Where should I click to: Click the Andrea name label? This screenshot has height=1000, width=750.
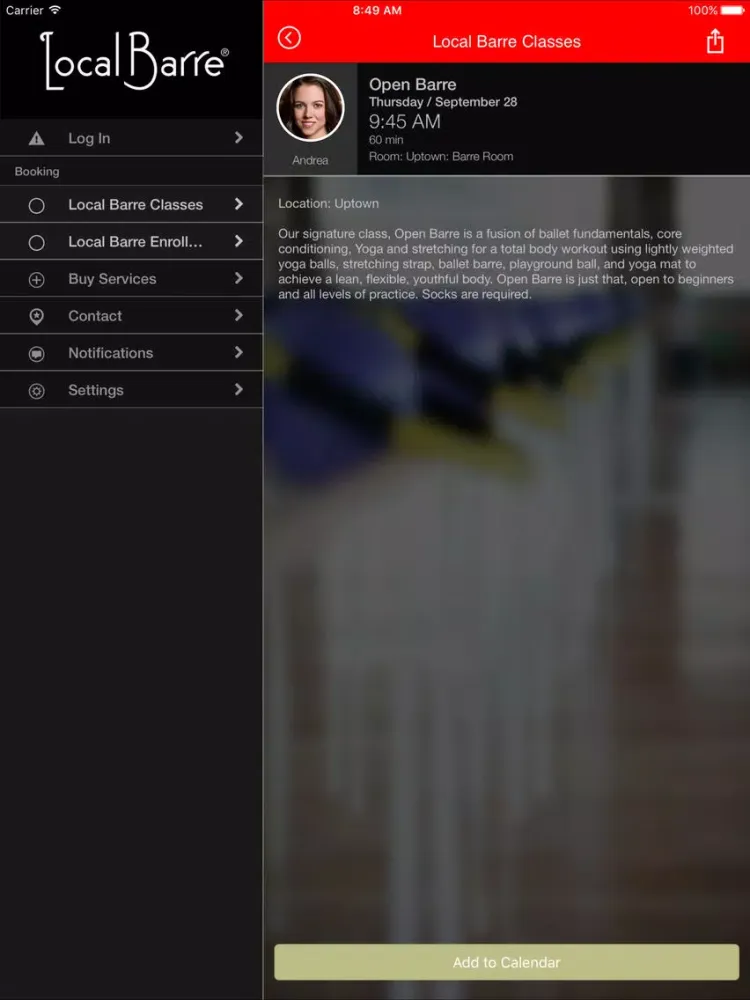[x=310, y=160]
